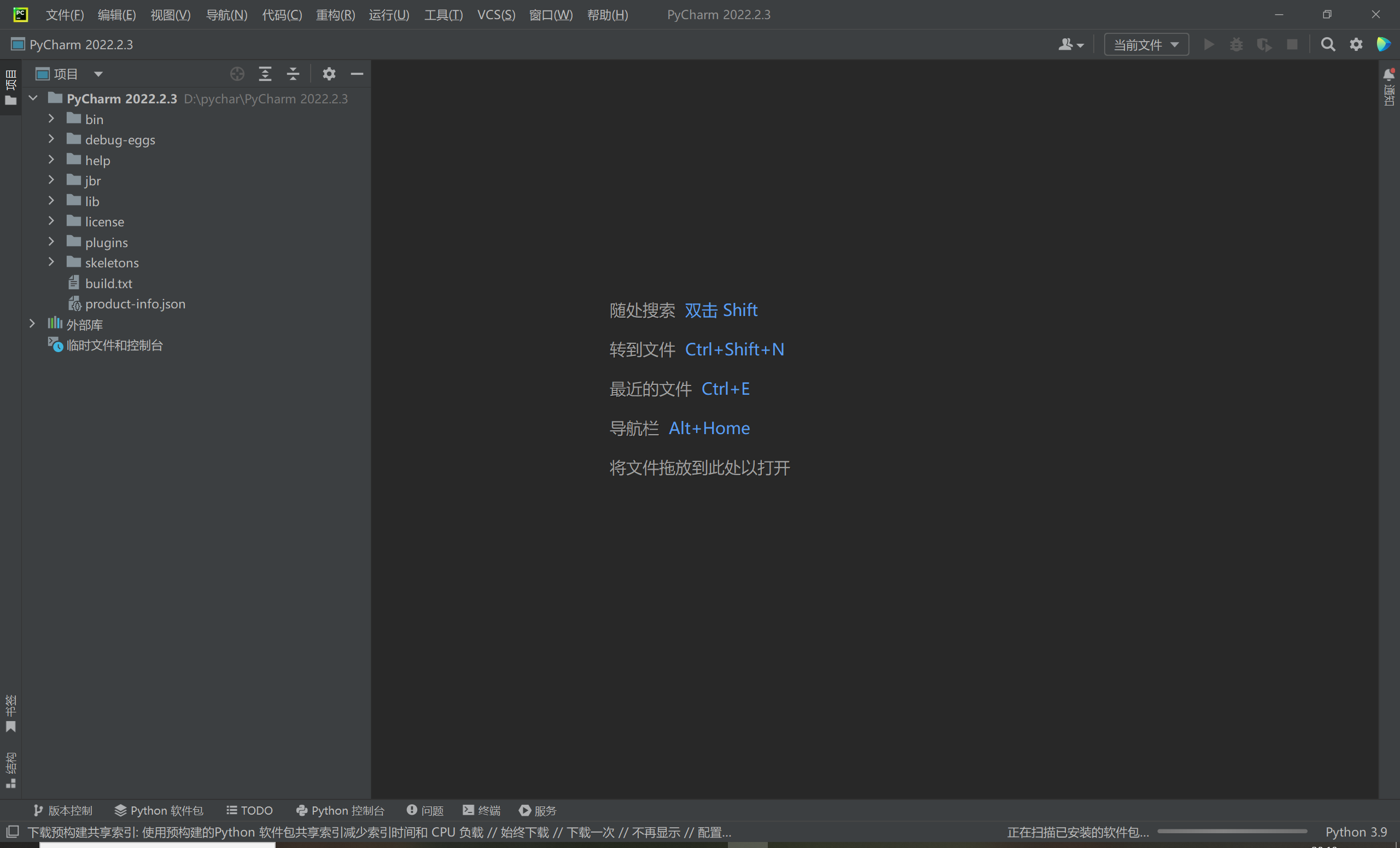Expand the bin folder

click(x=51, y=119)
